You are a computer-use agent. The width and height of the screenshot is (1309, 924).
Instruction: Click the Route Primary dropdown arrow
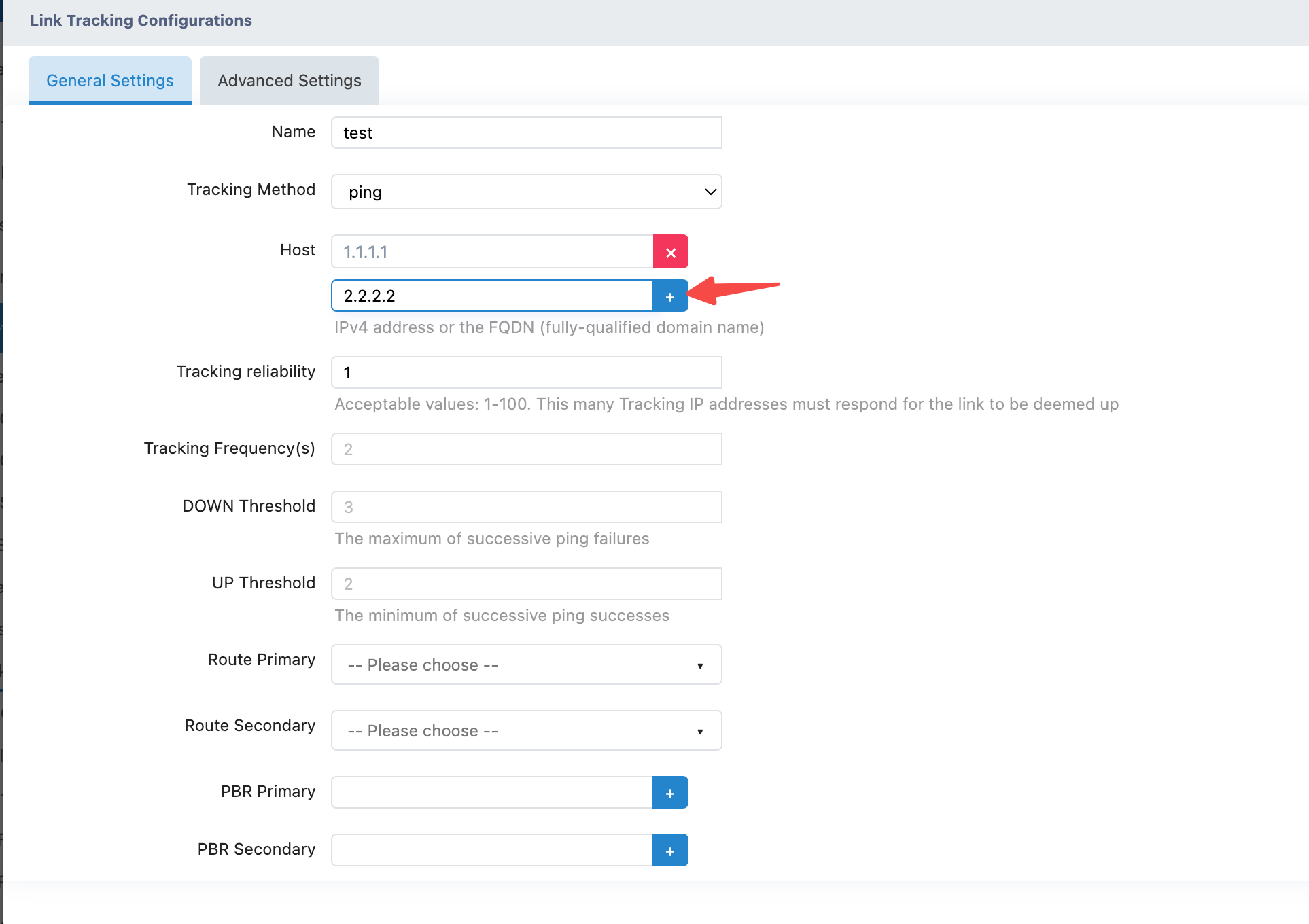[x=700, y=666]
